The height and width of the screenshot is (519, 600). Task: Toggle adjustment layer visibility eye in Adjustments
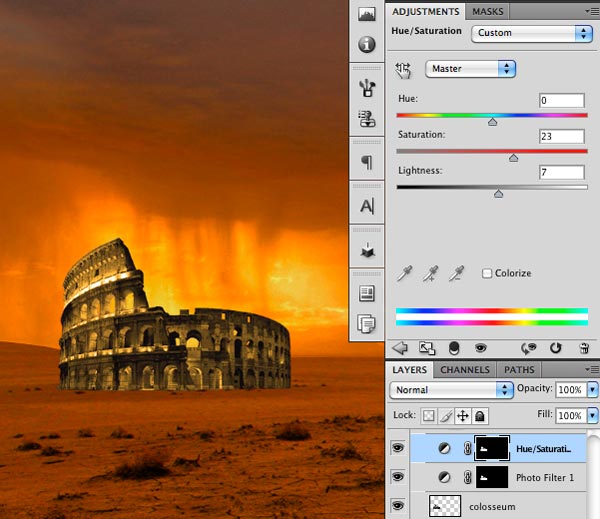481,348
